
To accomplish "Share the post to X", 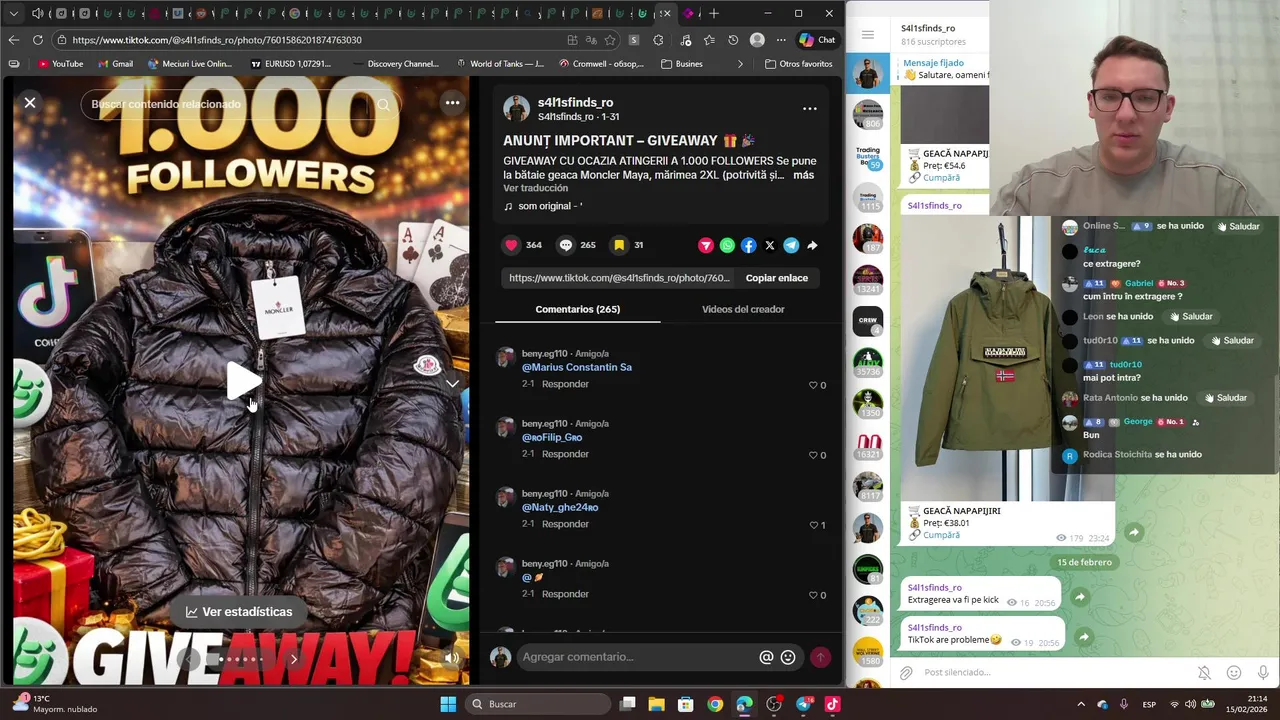I will click(770, 245).
